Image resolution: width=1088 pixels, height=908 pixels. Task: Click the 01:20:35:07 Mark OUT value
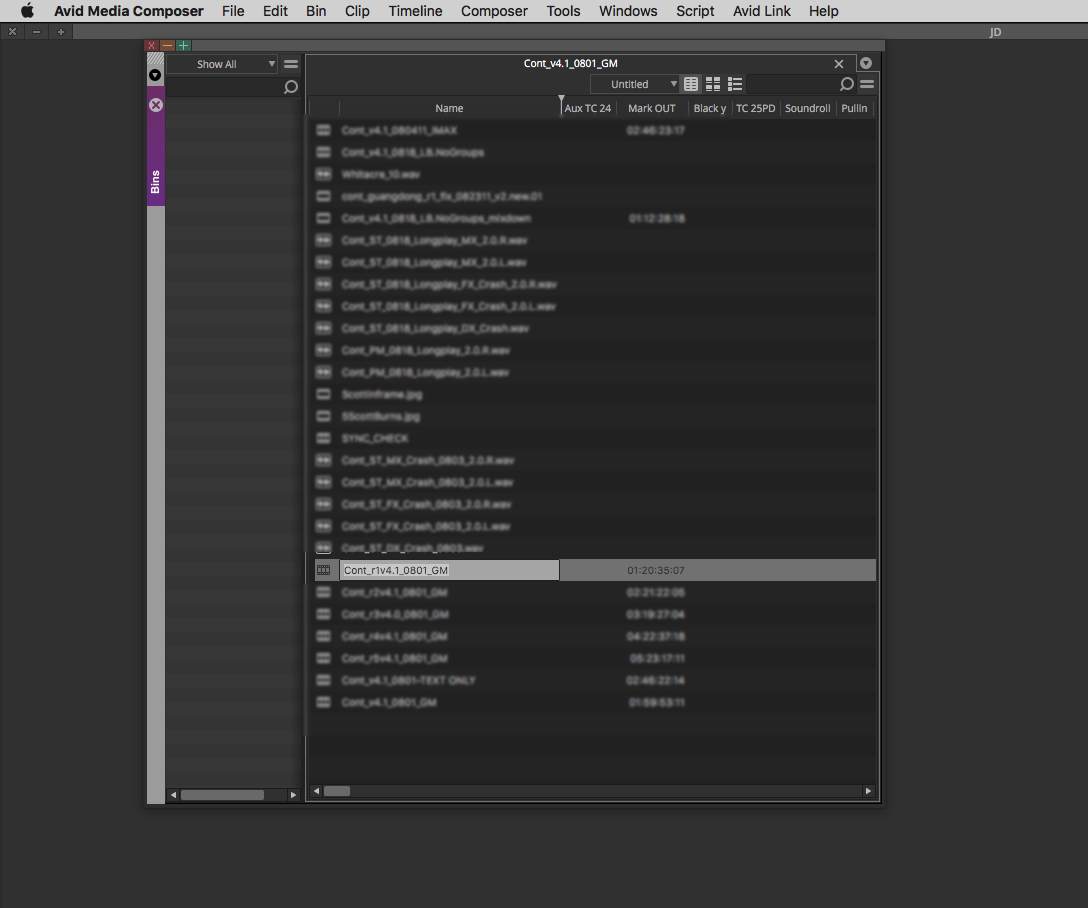click(x=656, y=570)
